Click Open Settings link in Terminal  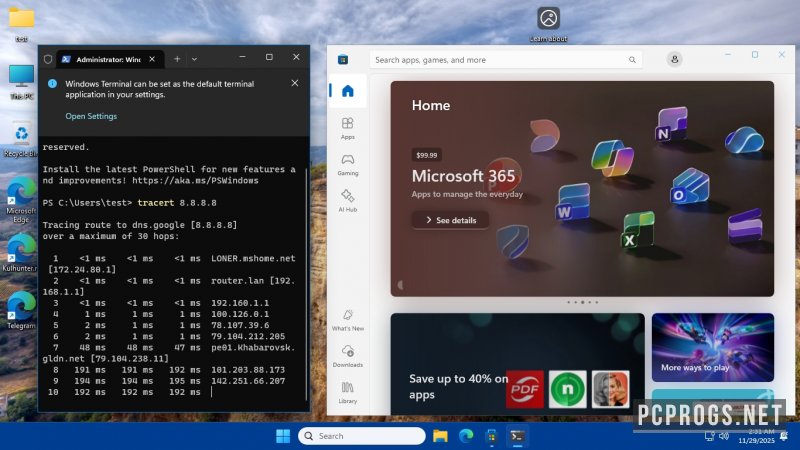91,116
